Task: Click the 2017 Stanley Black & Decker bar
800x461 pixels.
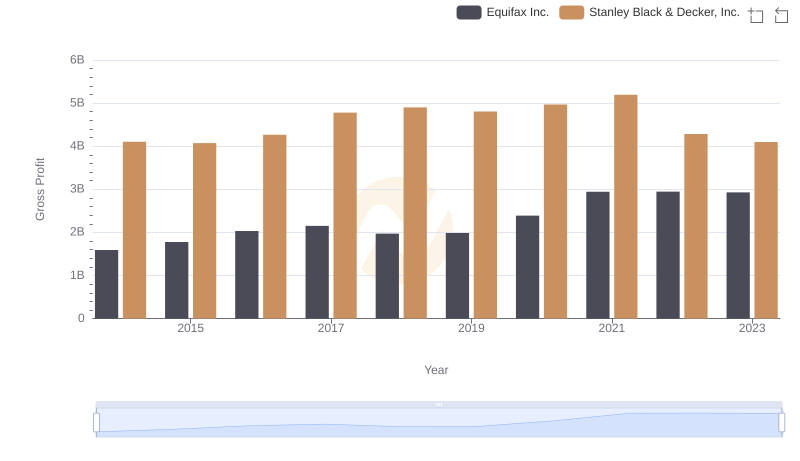Action: point(345,215)
